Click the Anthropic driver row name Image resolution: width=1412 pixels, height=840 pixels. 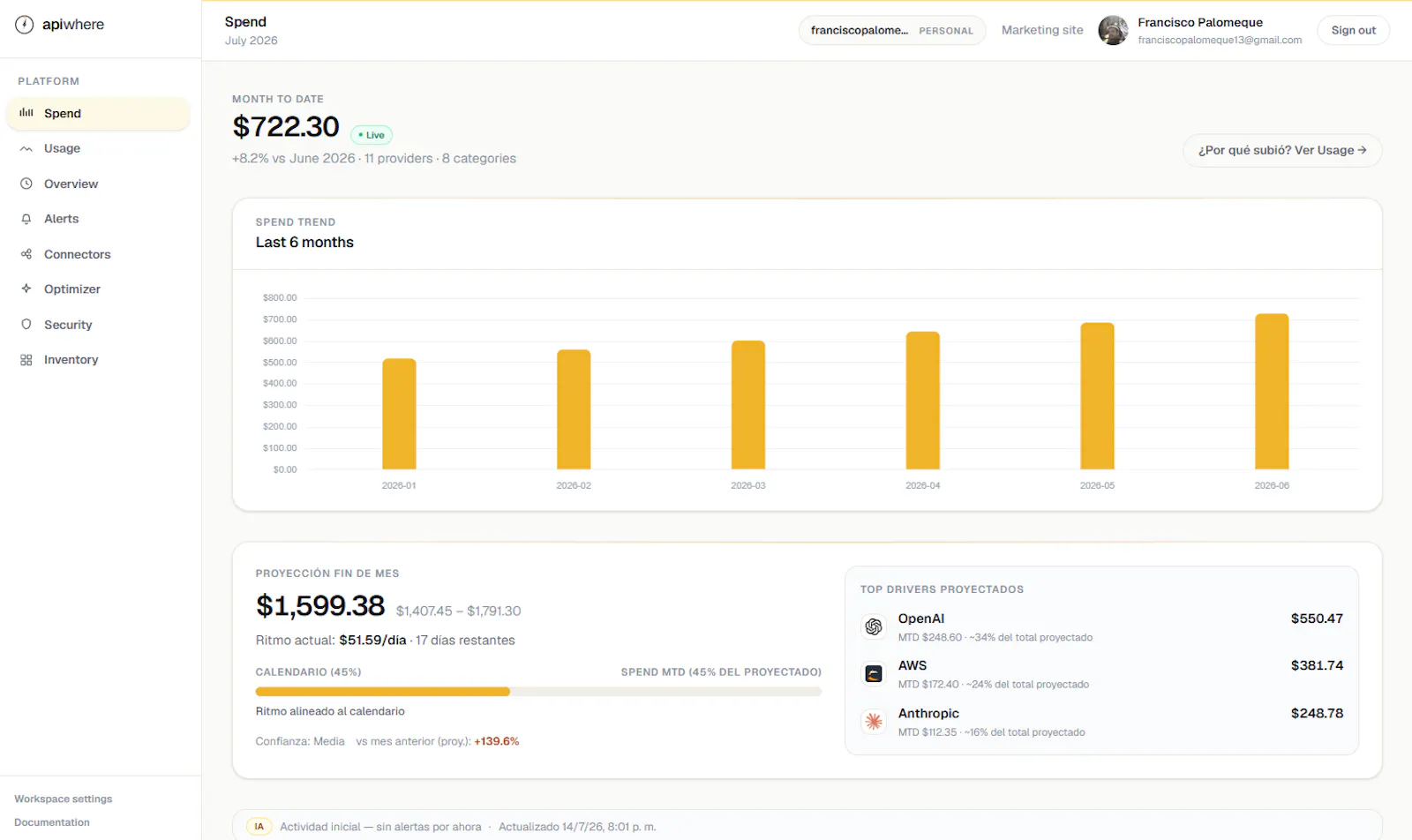click(928, 713)
